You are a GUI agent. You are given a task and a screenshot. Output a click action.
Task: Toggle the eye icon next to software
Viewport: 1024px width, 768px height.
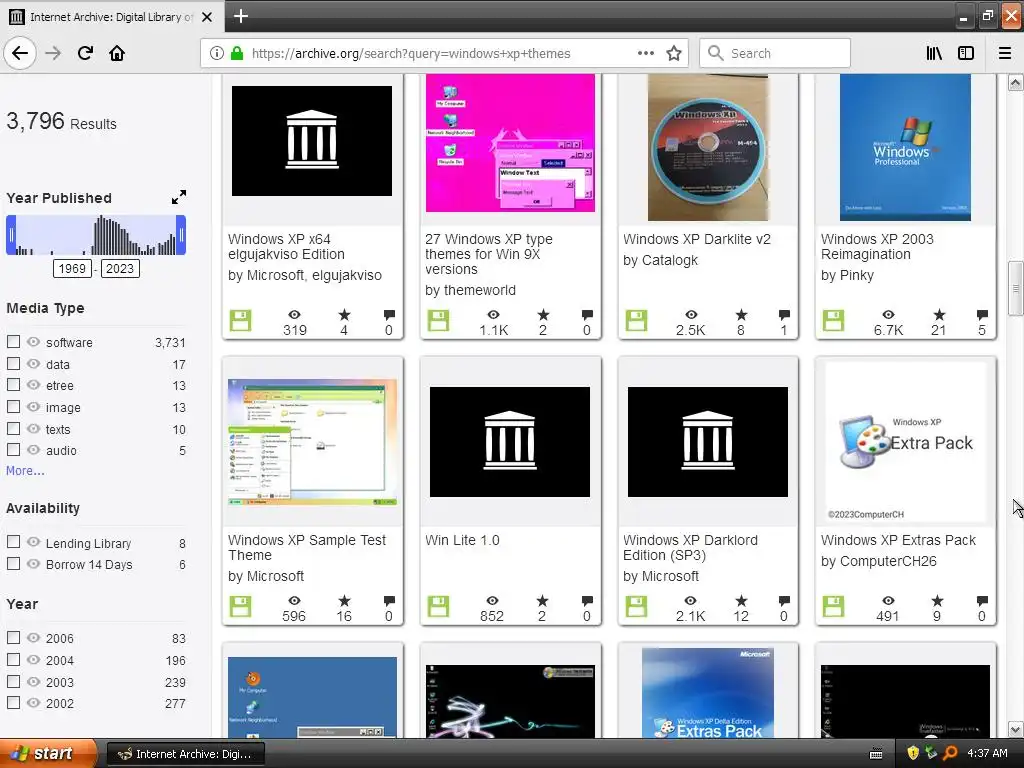(33, 342)
